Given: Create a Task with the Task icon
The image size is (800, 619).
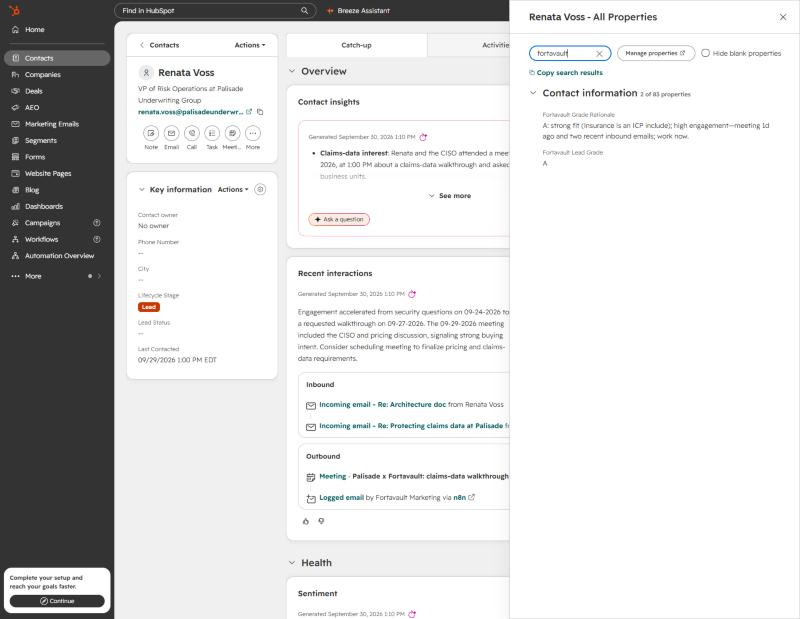Looking at the screenshot, I should (212, 133).
